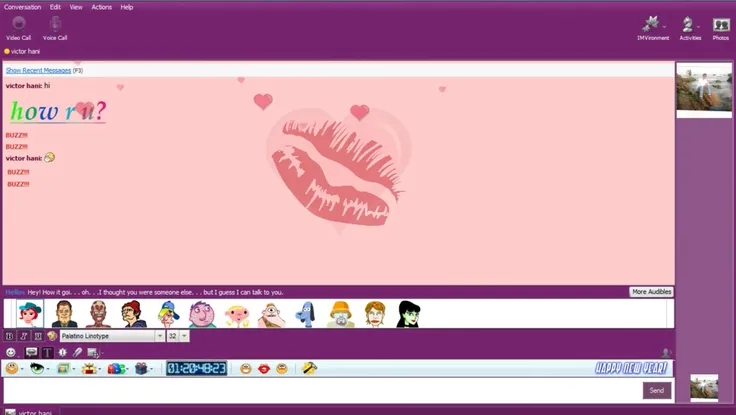This screenshot has width=736, height=415.
Task: Click the emoticon smiley picker icon
Action: pyautogui.click(x=11, y=352)
